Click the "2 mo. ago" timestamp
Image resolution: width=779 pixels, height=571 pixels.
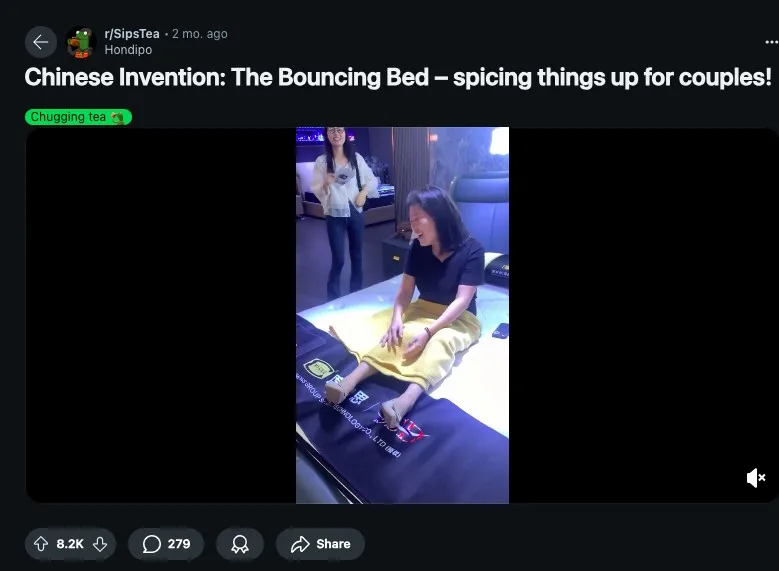[200, 34]
